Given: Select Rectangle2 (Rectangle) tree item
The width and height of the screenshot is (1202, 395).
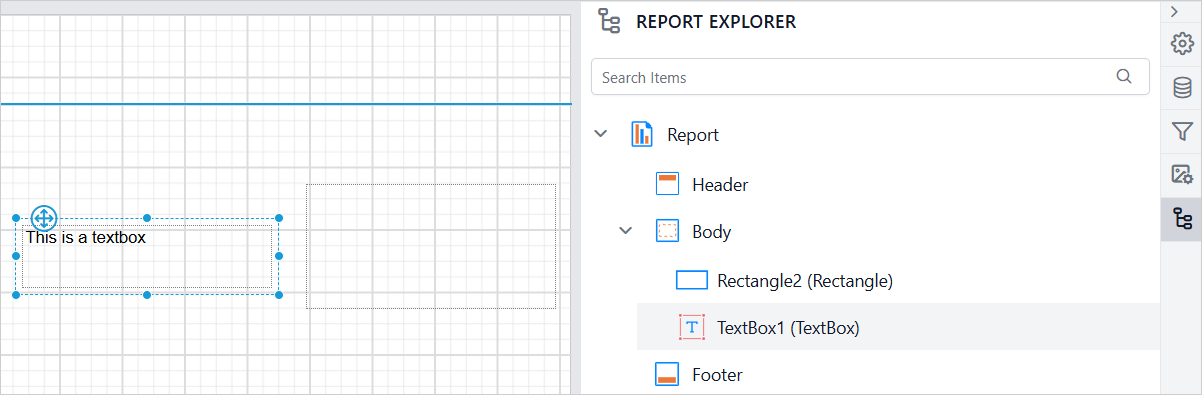Looking at the screenshot, I should (x=805, y=281).
